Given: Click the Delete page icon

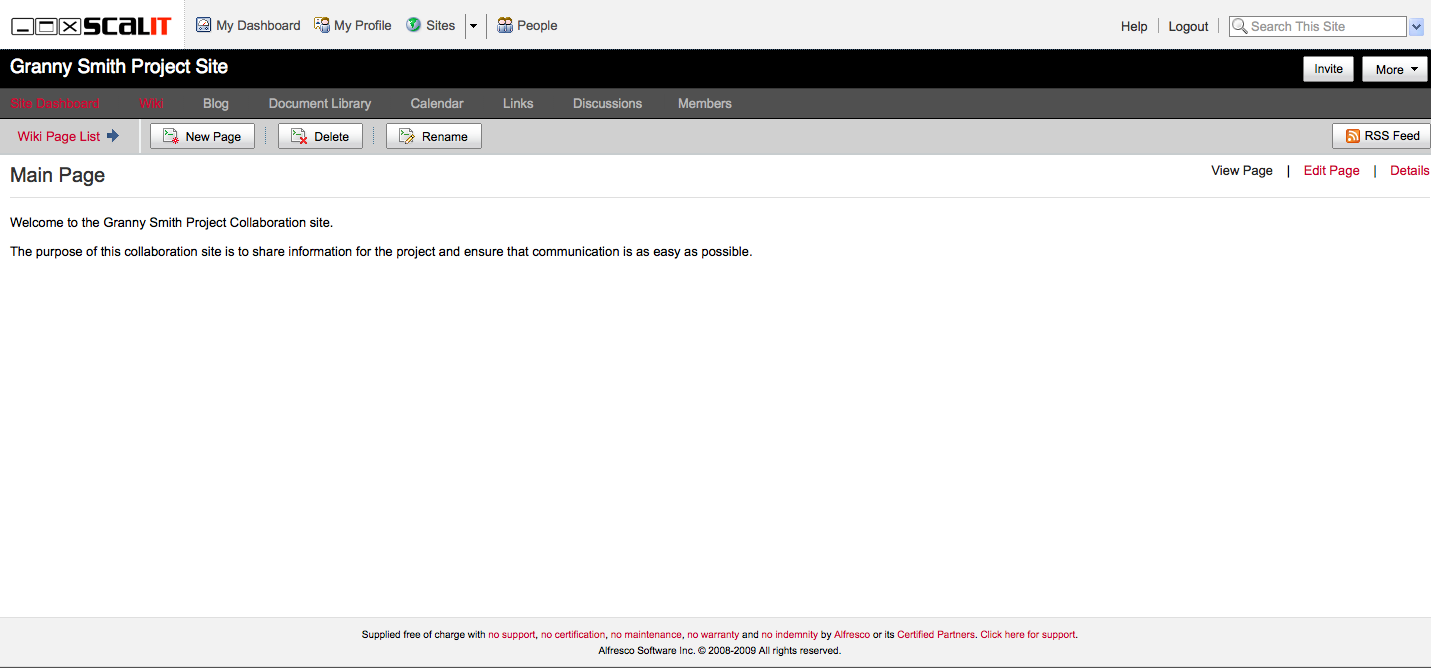Looking at the screenshot, I should [299, 136].
